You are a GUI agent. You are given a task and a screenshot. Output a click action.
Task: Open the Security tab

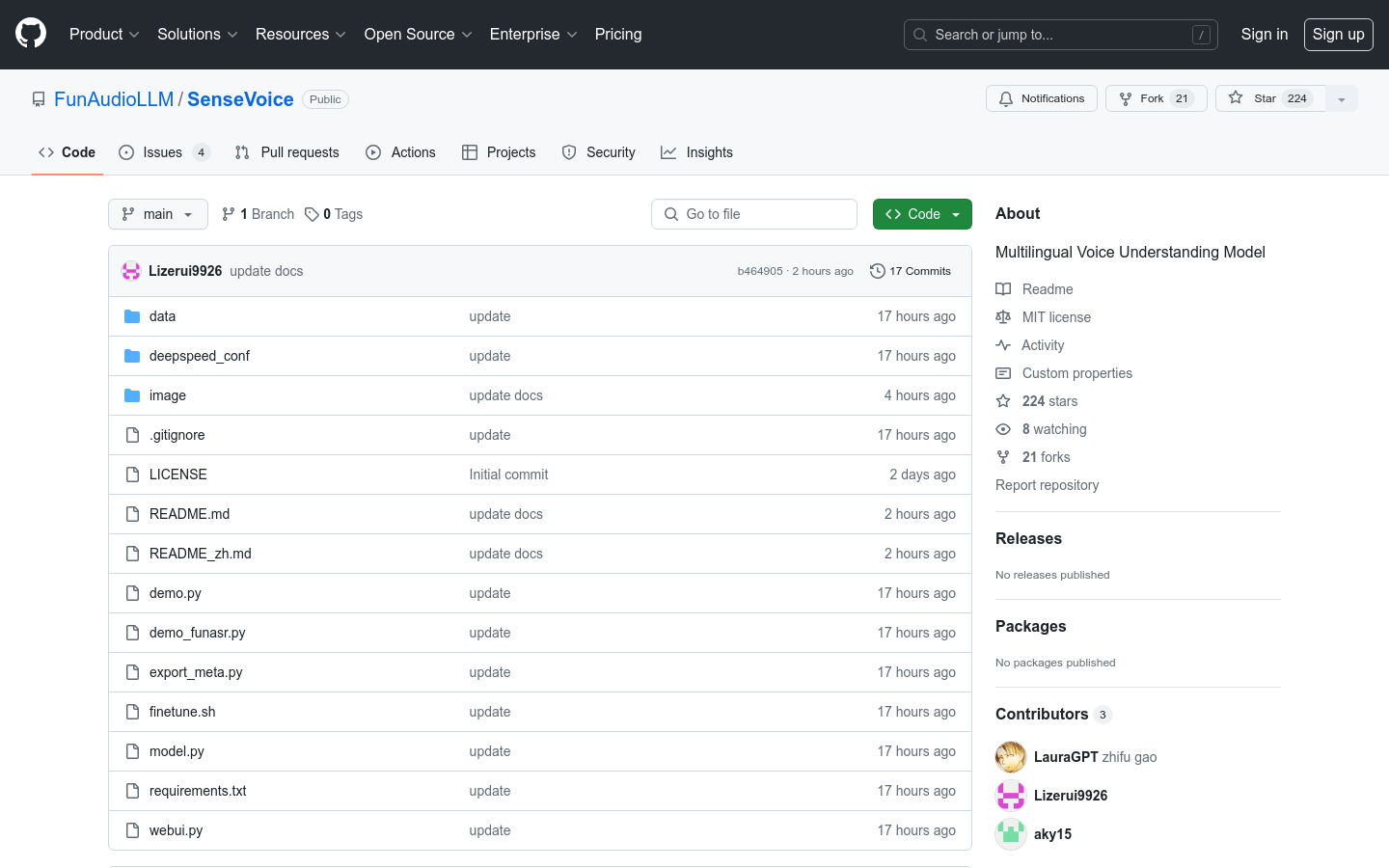tap(599, 152)
